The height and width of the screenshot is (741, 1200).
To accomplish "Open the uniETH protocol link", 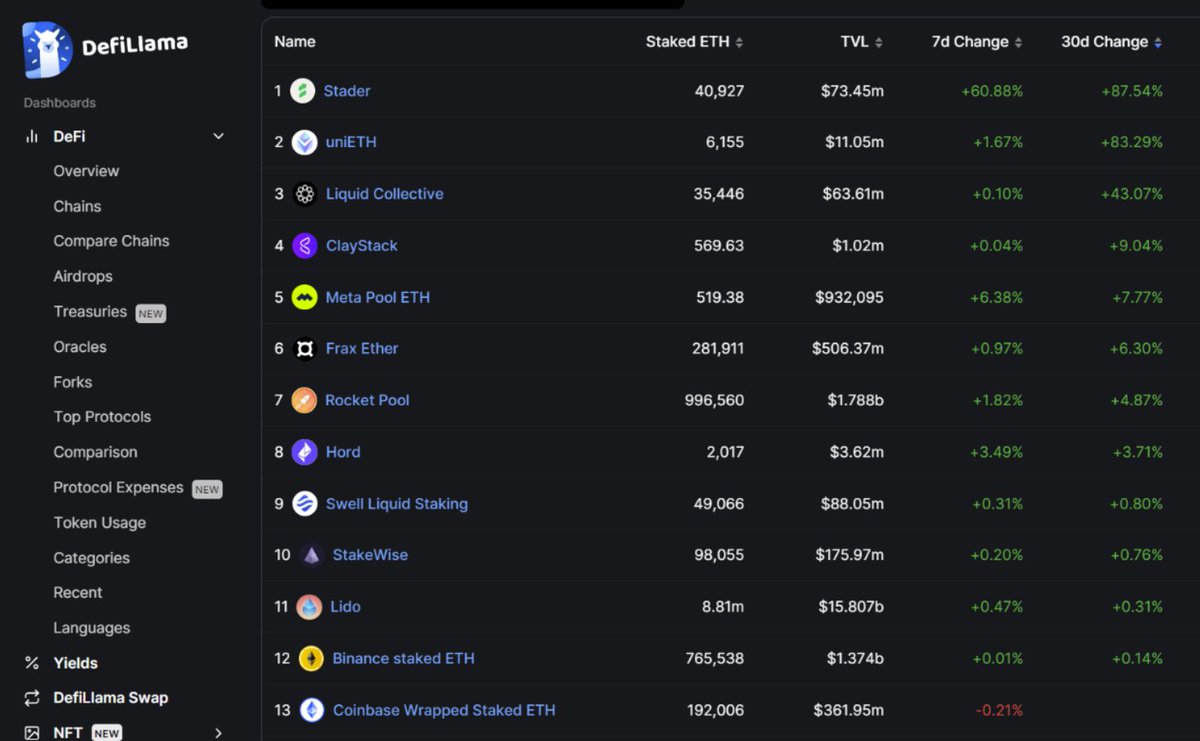I will pos(351,142).
